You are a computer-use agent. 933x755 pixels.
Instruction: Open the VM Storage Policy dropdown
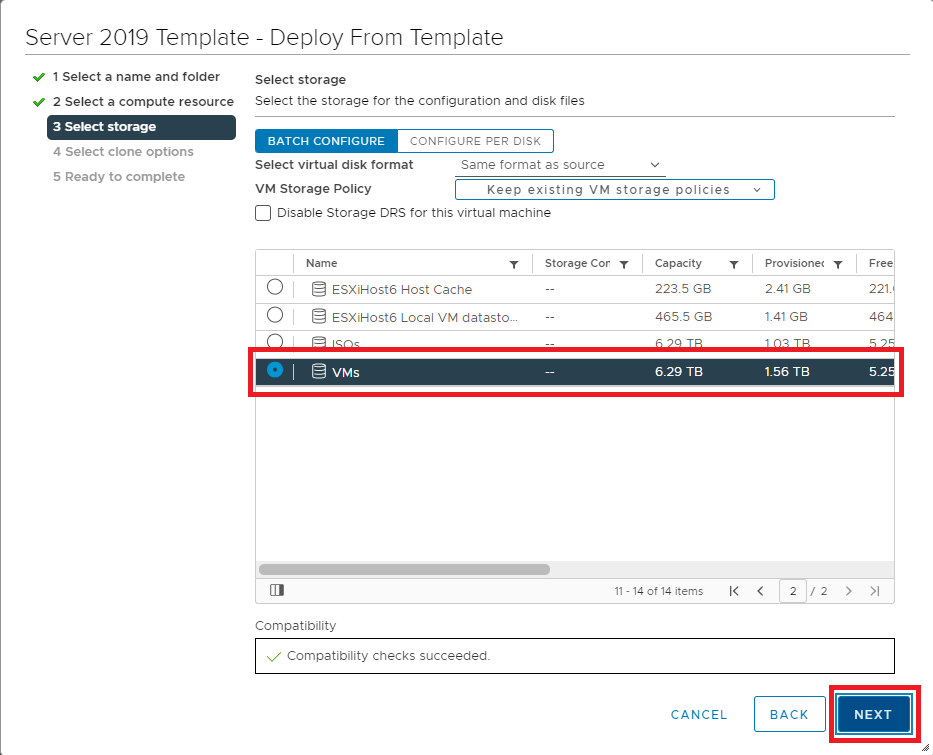pyautogui.click(x=614, y=190)
